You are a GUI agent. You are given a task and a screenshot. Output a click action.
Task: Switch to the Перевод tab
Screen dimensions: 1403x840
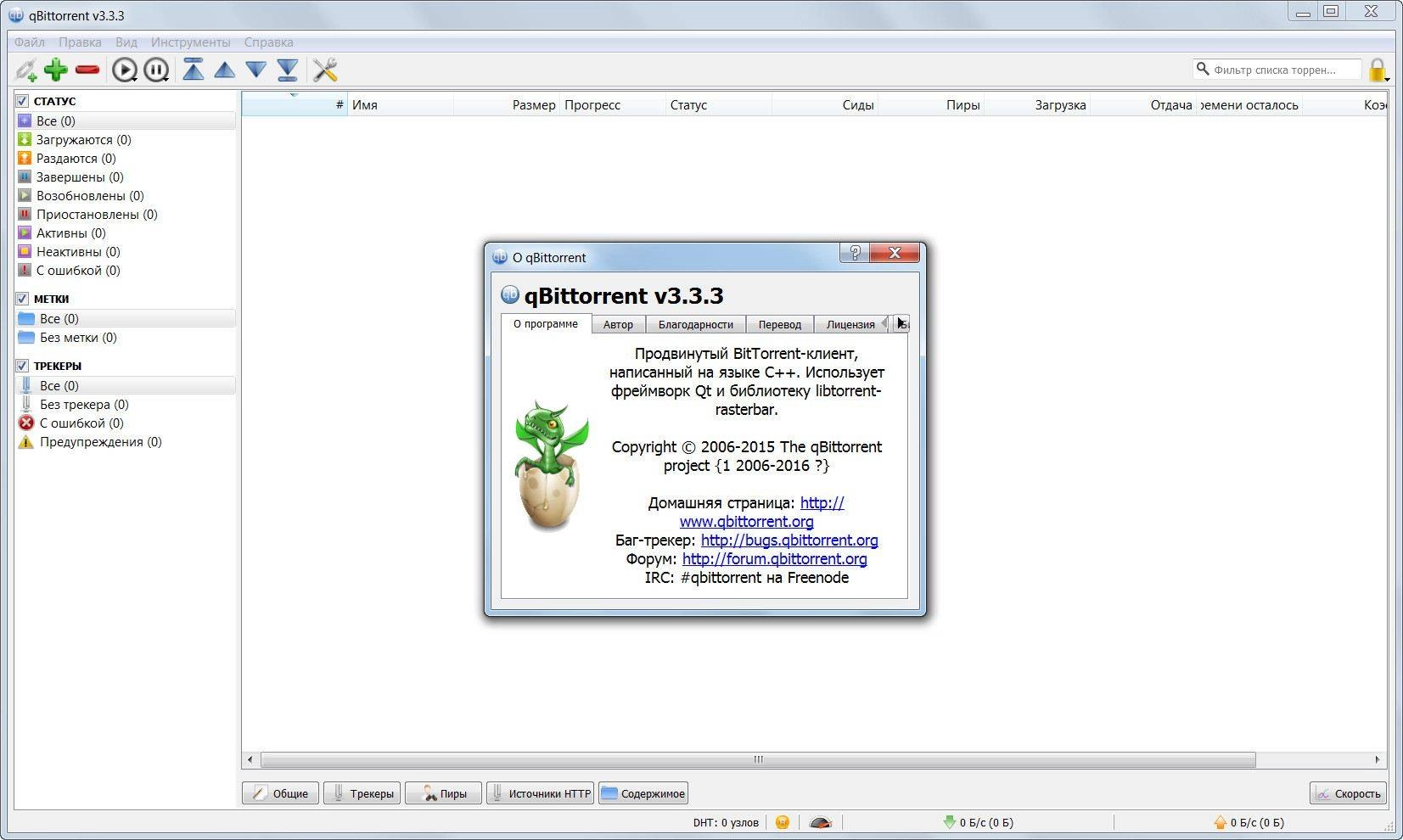coord(779,324)
